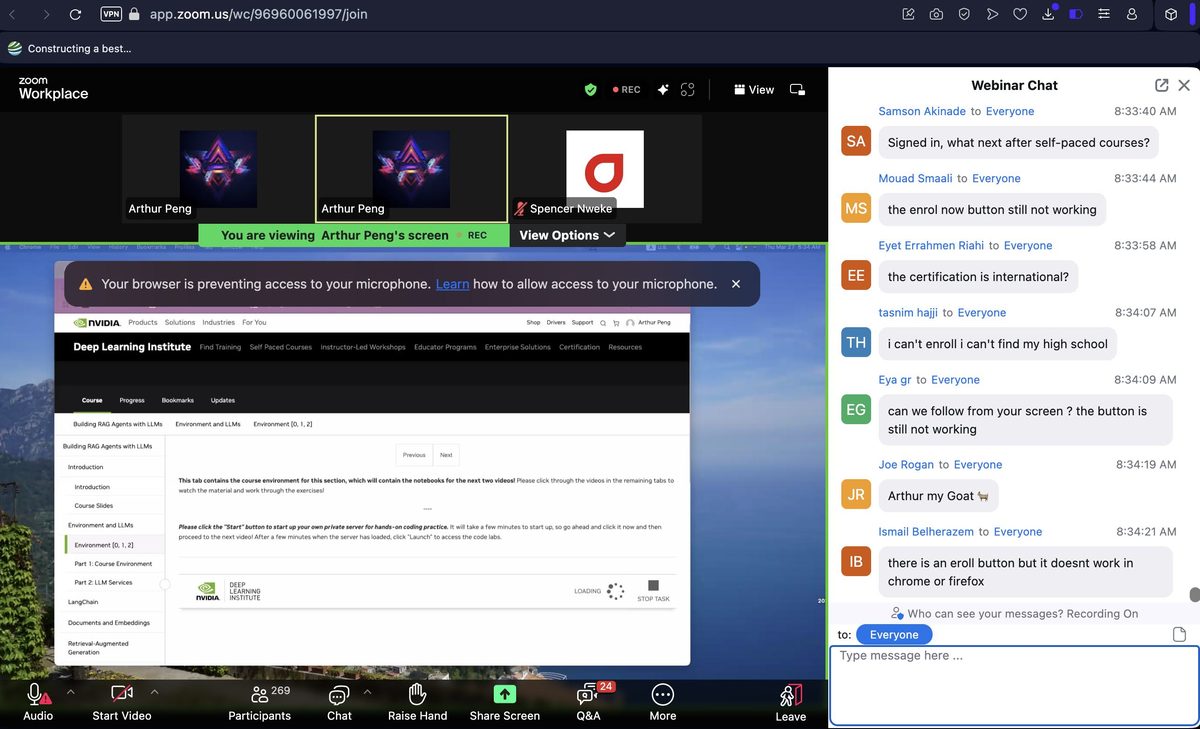Open the Q&A panel
The height and width of the screenshot is (729, 1200).
588,701
